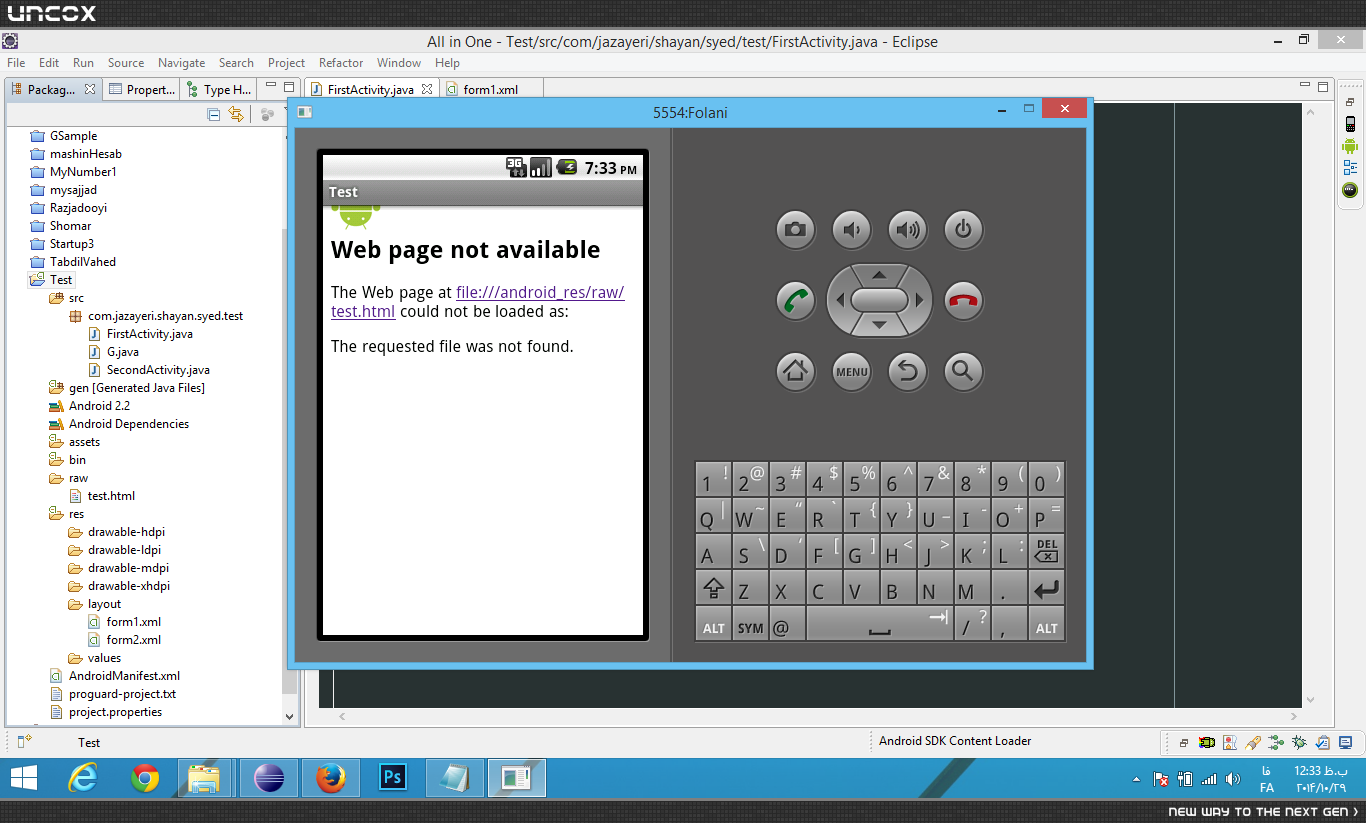Open the Android device view on right trim

(1350, 125)
